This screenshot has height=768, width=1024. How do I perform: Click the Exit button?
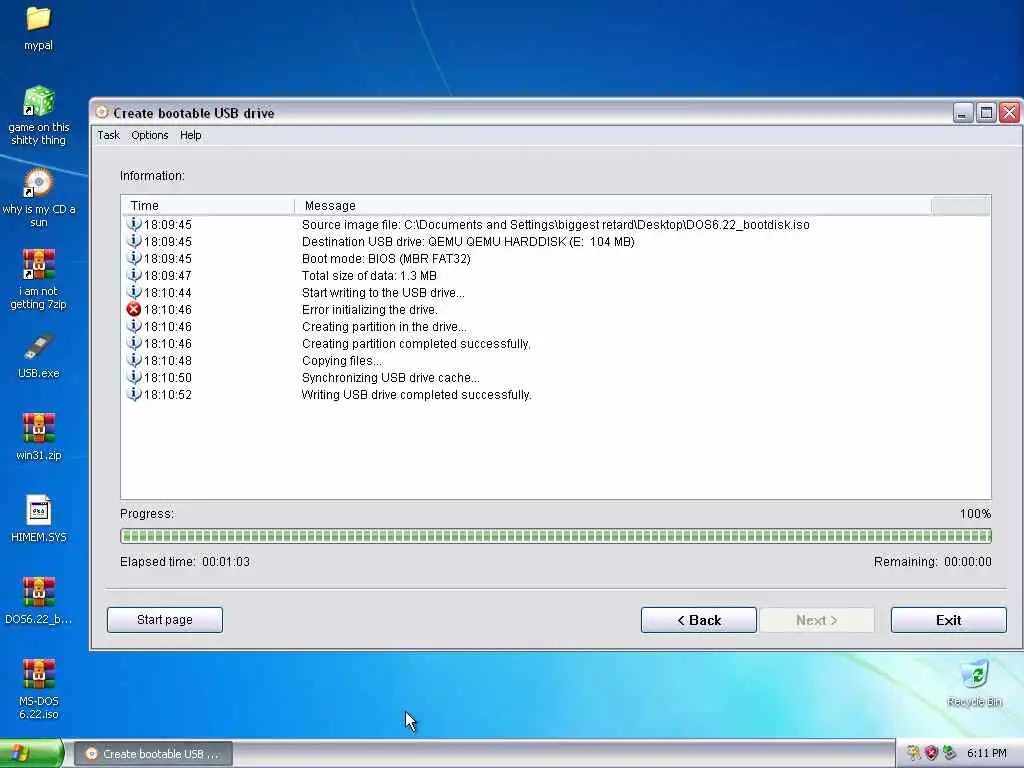[948, 620]
